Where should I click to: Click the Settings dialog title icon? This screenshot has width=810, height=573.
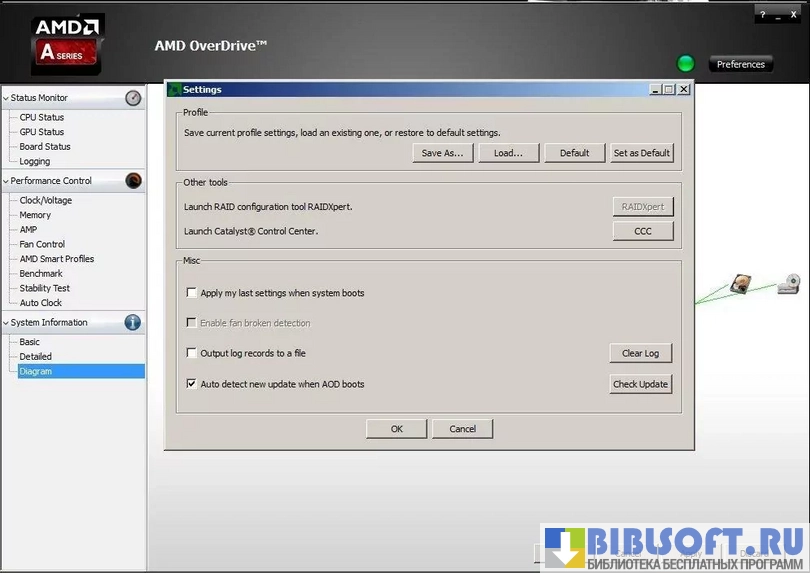pos(175,89)
